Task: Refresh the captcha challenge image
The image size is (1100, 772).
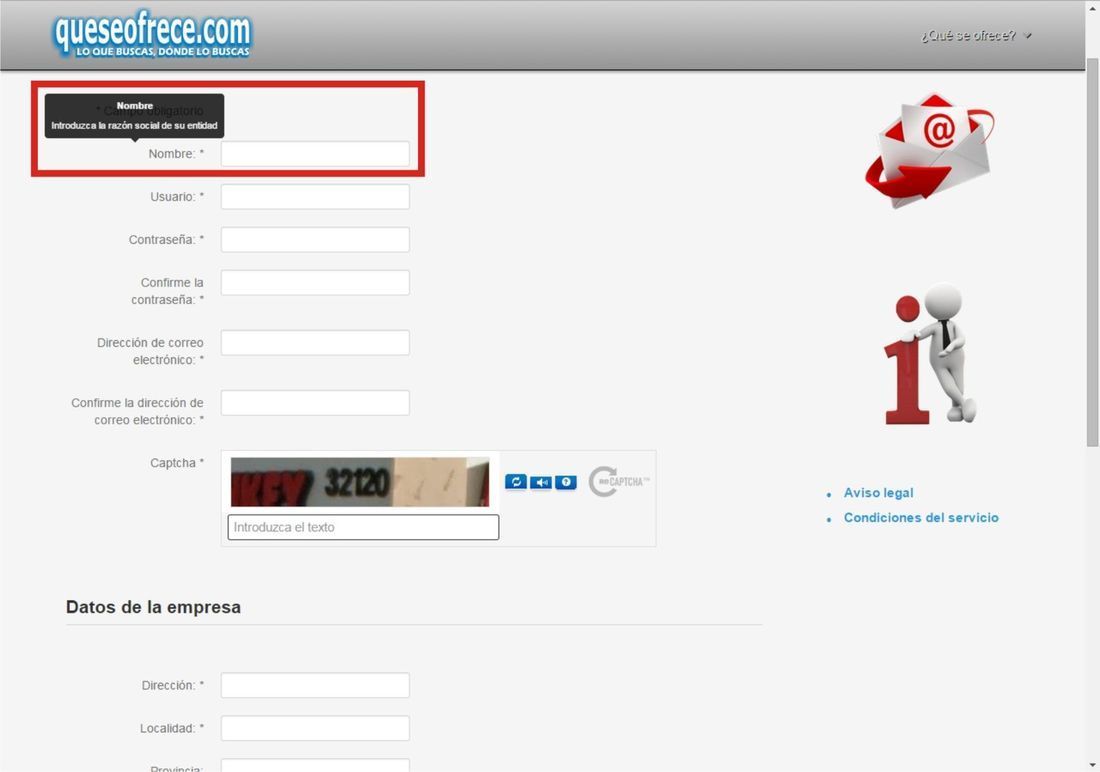Action: coord(516,481)
